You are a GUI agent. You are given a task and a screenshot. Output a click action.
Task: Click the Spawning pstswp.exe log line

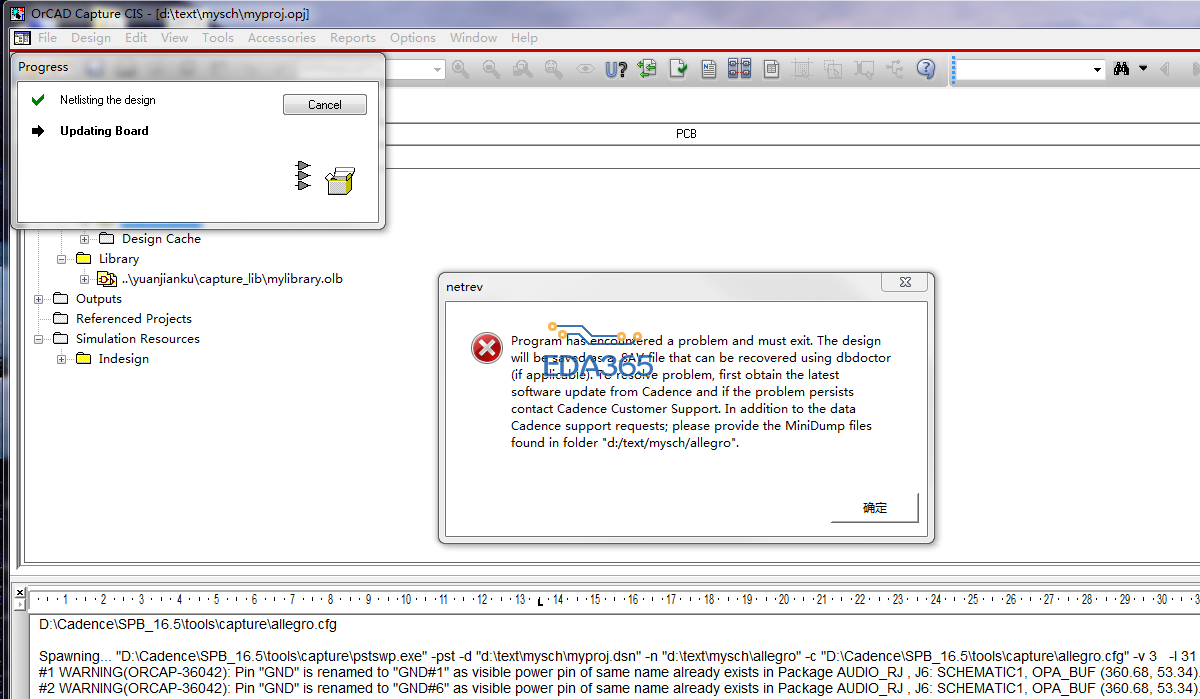pyautogui.click(x=619, y=656)
